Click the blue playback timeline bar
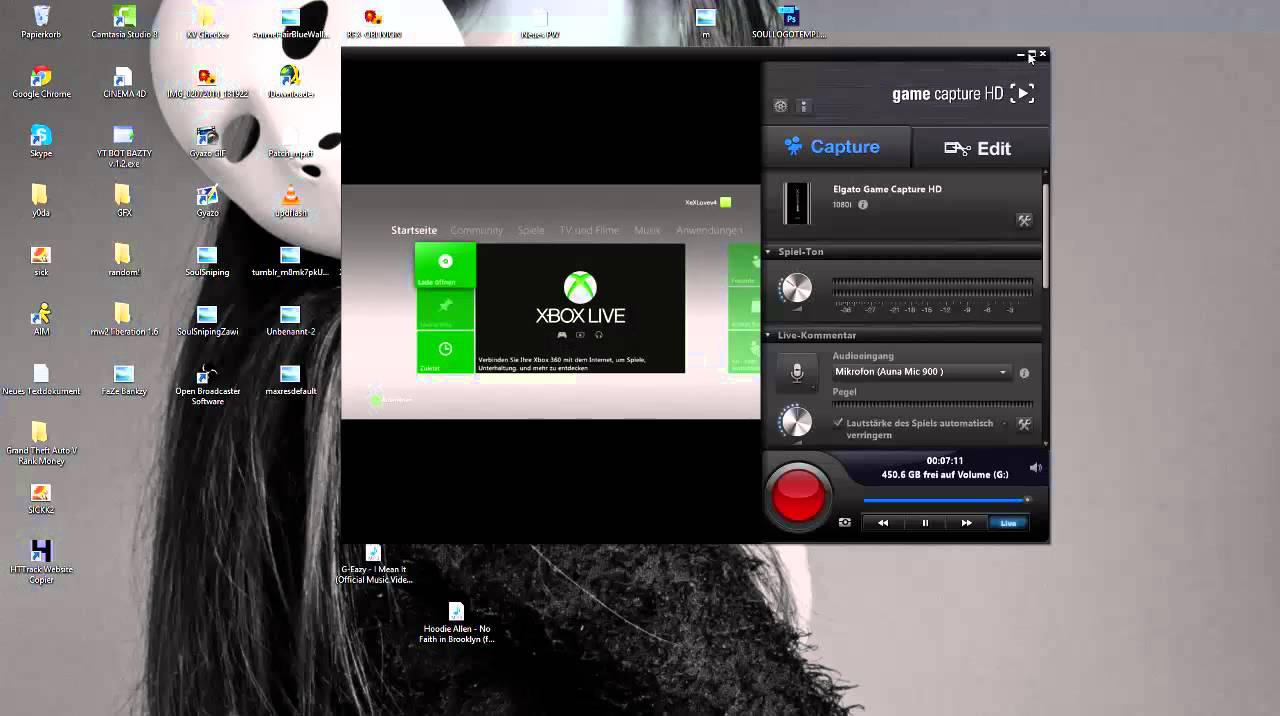Image resolution: width=1280 pixels, height=716 pixels. (x=945, y=500)
